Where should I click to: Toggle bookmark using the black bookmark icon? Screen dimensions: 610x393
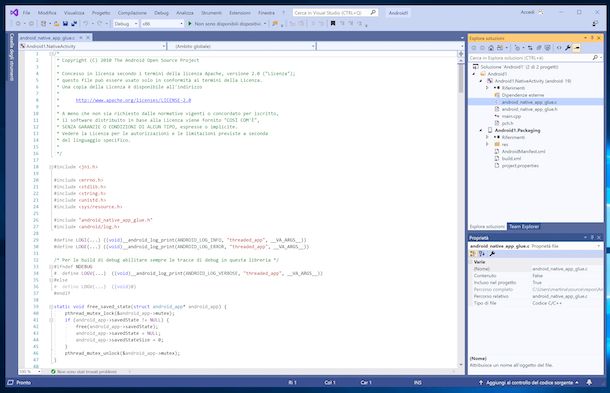pyautogui.click(x=333, y=24)
